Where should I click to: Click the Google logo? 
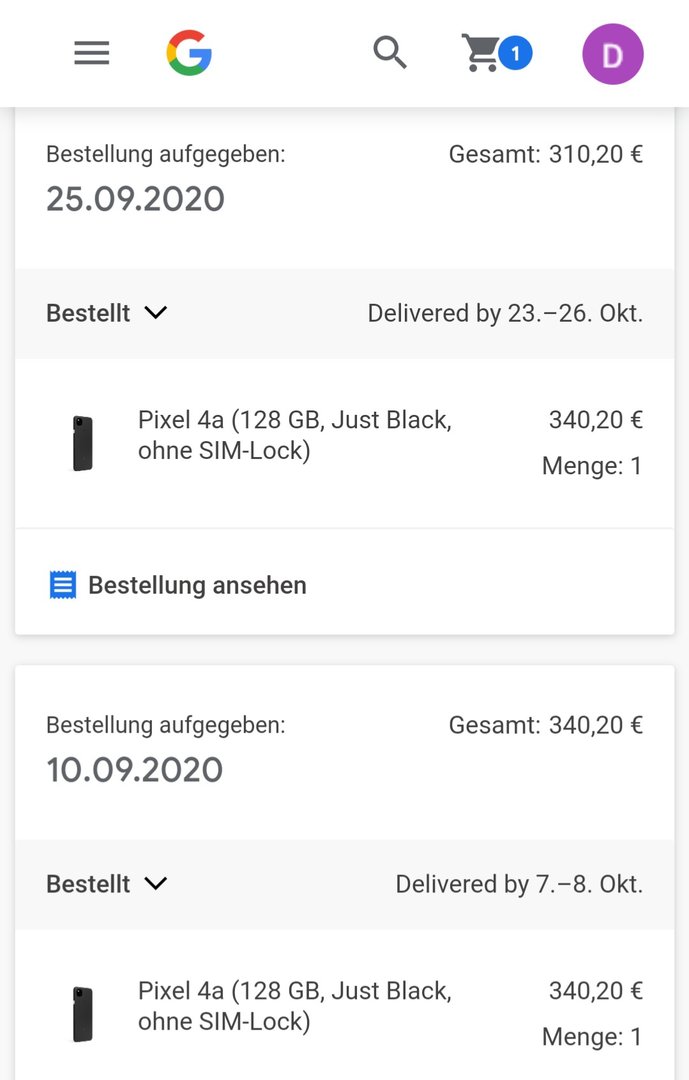coord(189,53)
